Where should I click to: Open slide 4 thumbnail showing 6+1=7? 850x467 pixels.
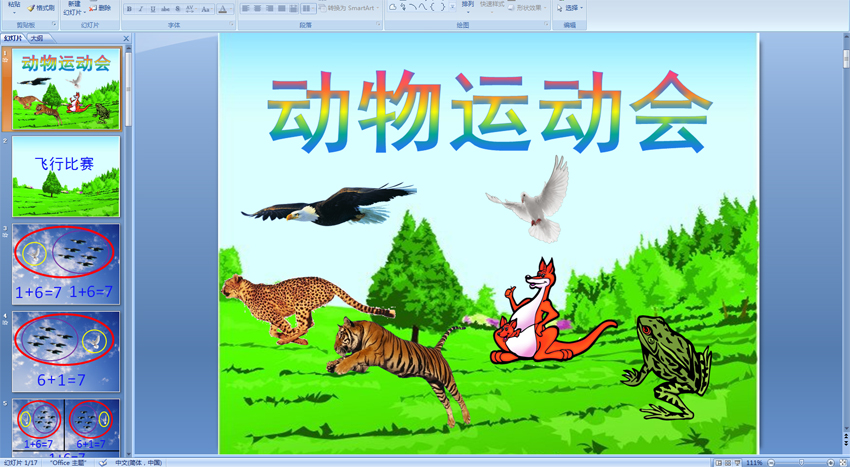(x=66, y=351)
